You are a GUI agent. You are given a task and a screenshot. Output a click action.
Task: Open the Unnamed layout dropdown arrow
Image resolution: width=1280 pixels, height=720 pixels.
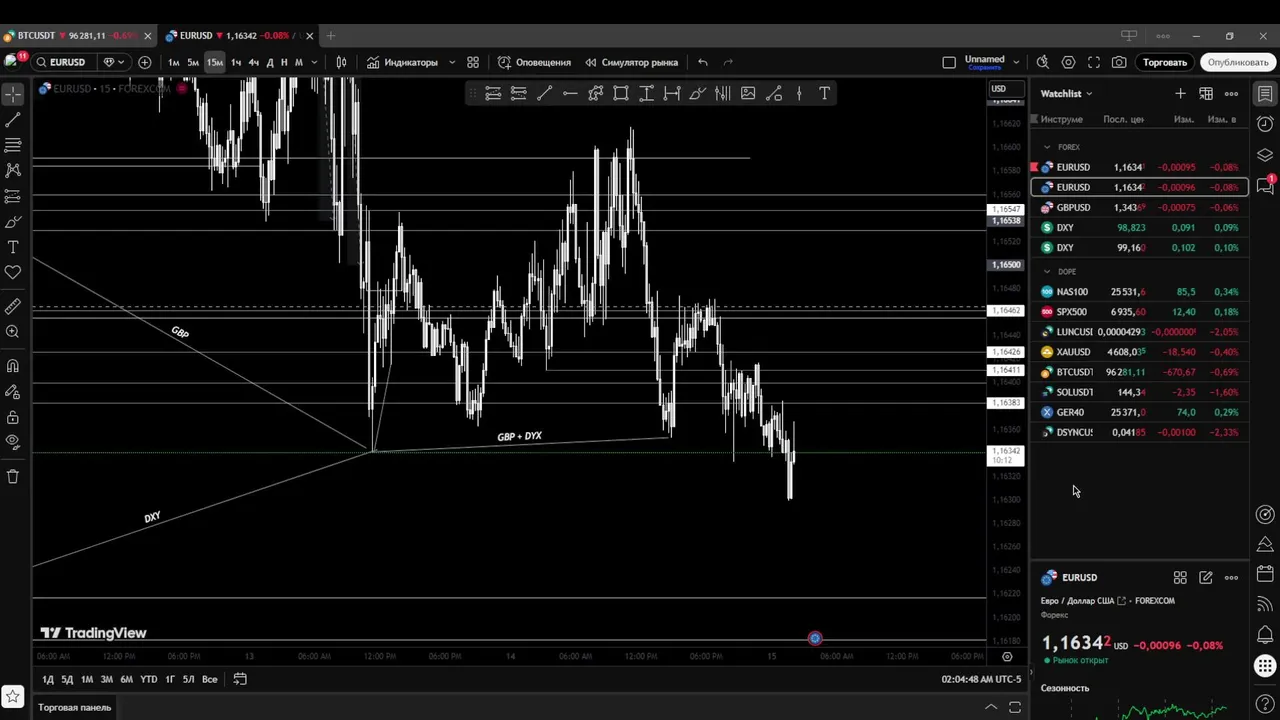coord(1016,62)
